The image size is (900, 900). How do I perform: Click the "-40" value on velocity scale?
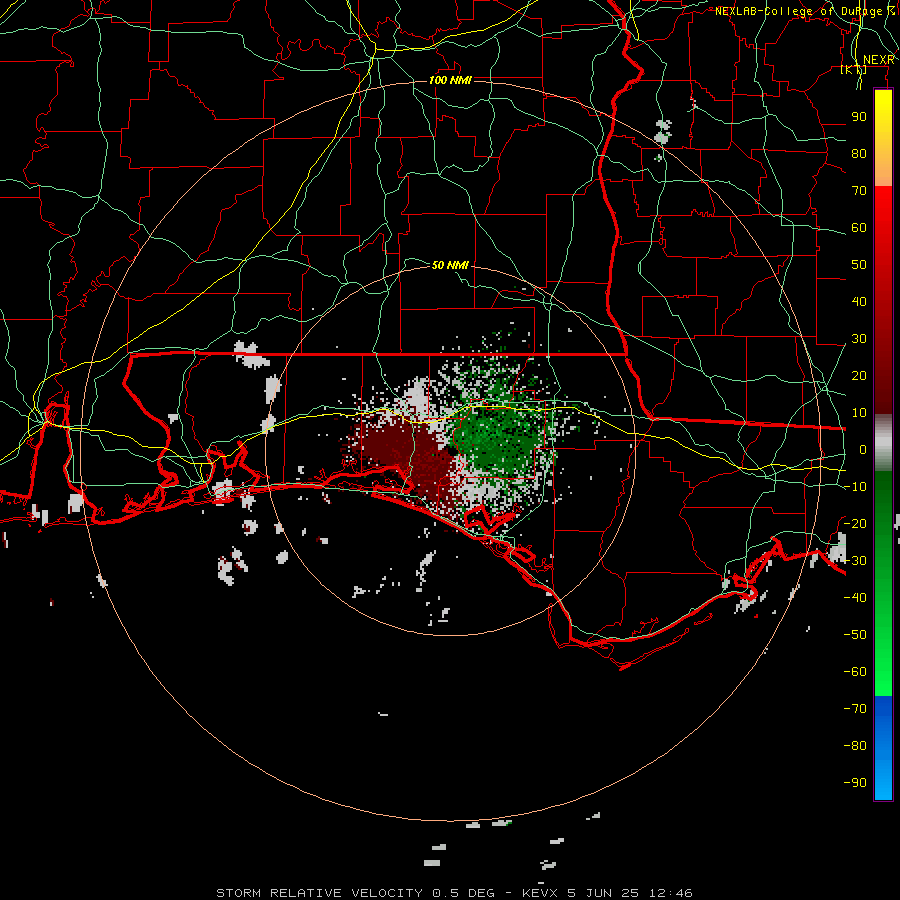[855, 598]
